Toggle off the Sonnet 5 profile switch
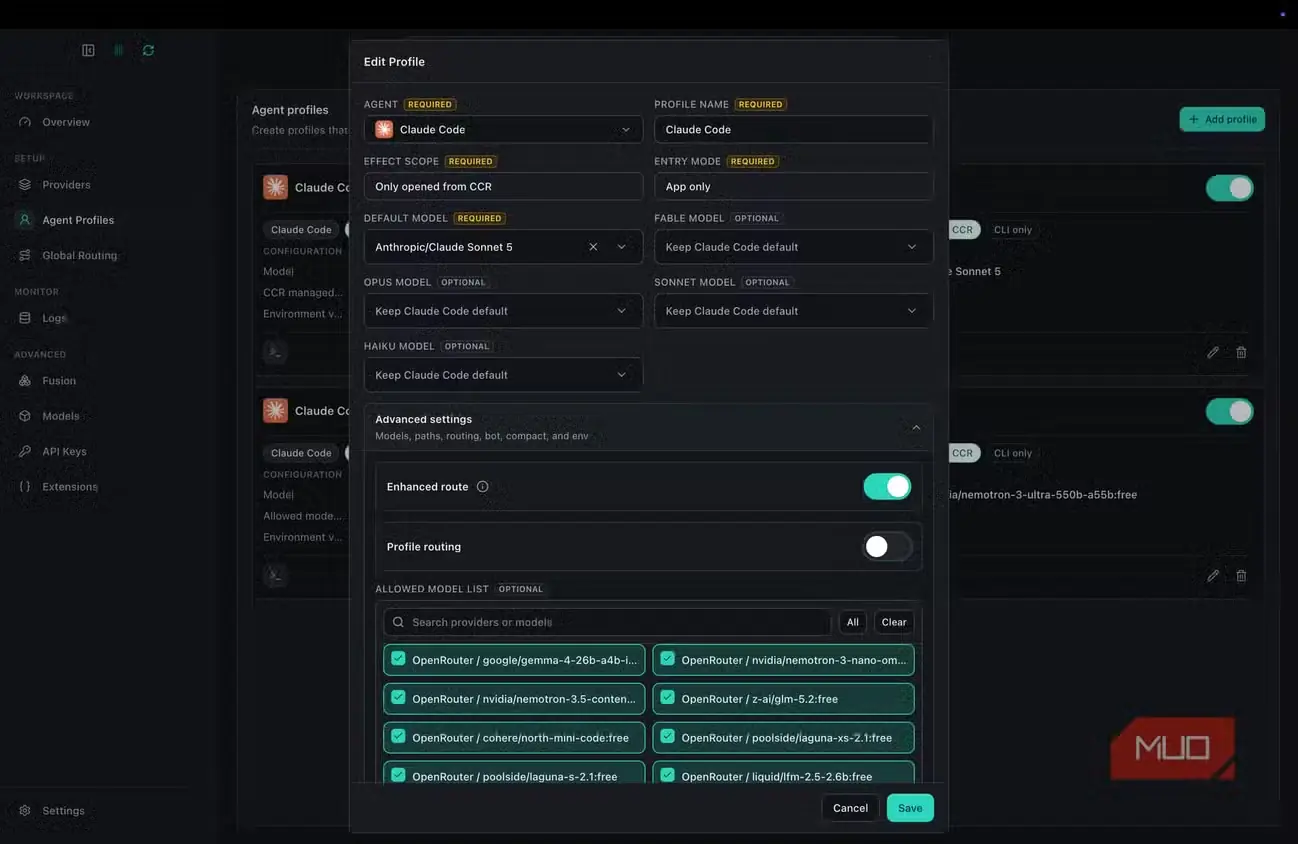 (x=1229, y=188)
